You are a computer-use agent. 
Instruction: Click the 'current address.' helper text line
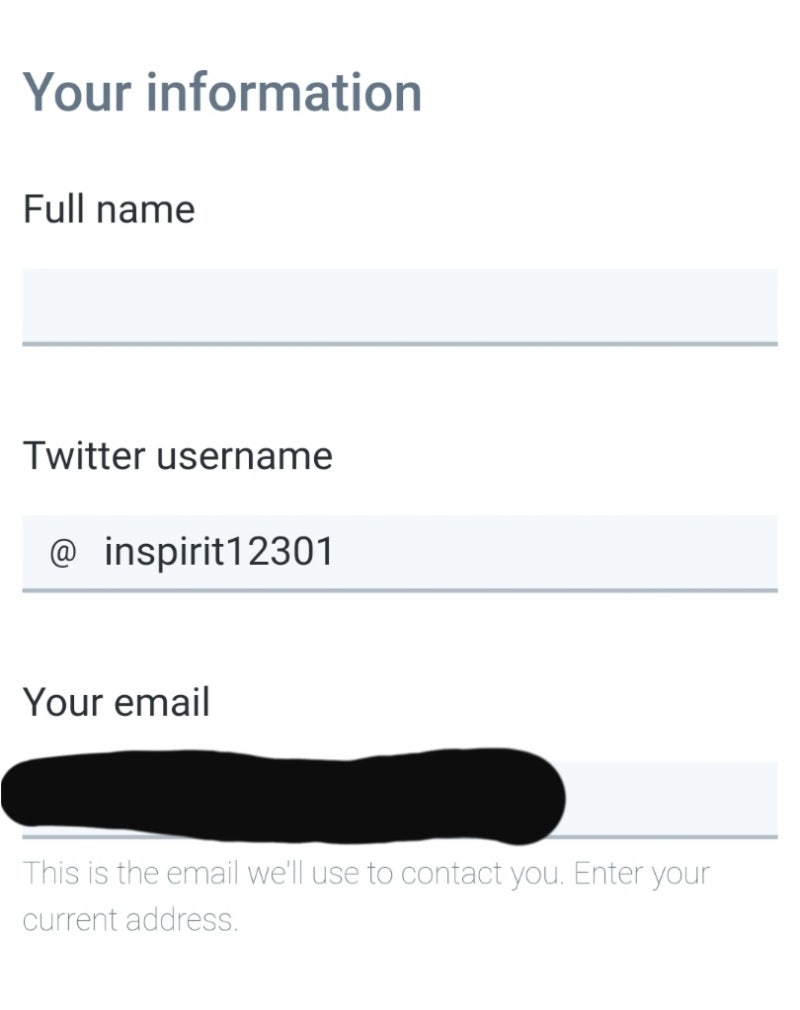point(130,919)
